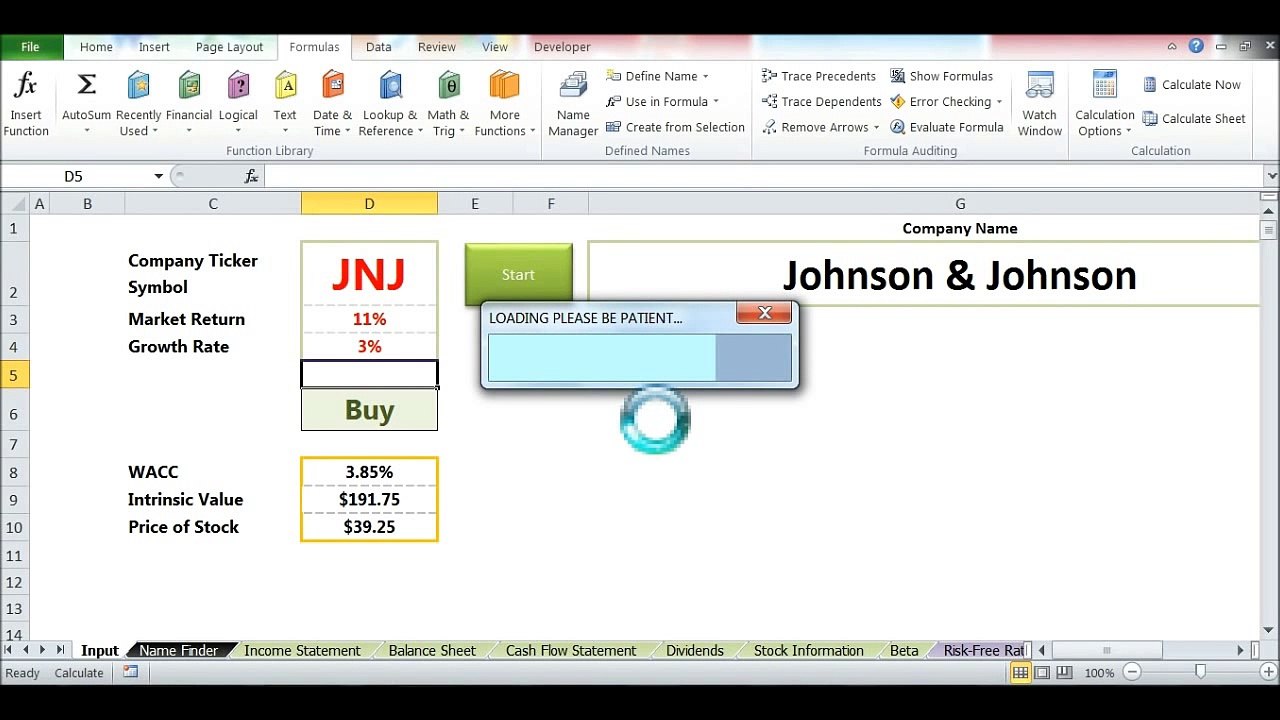Switch to the Developer ribbon tab
The width and height of the screenshot is (1280, 720).
tap(562, 47)
